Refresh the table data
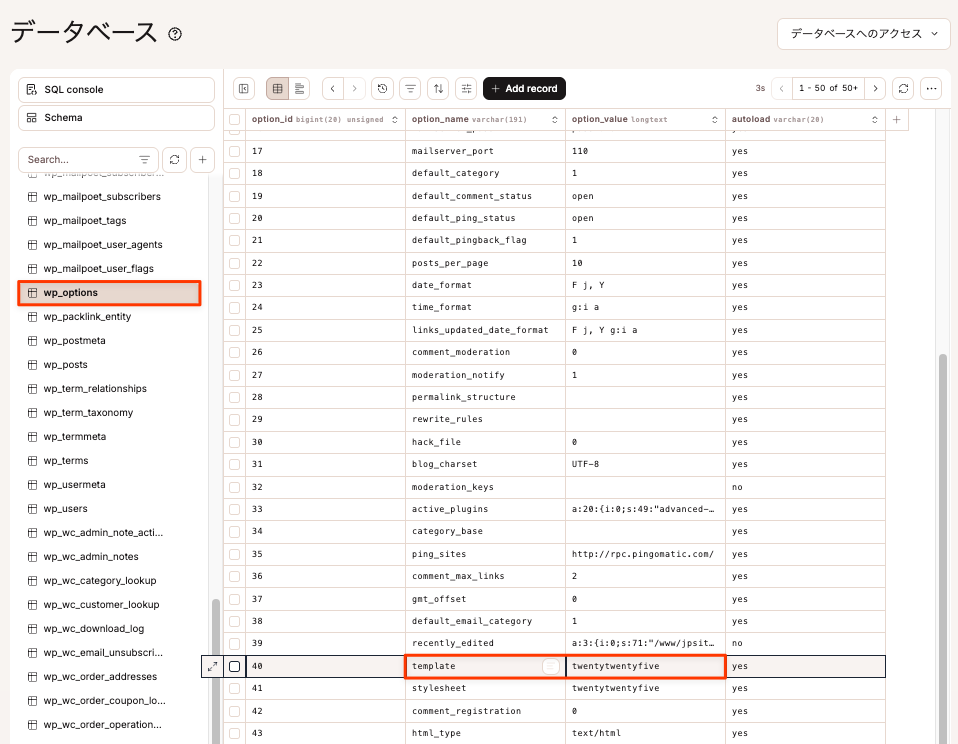958x744 pixels. 904,89
